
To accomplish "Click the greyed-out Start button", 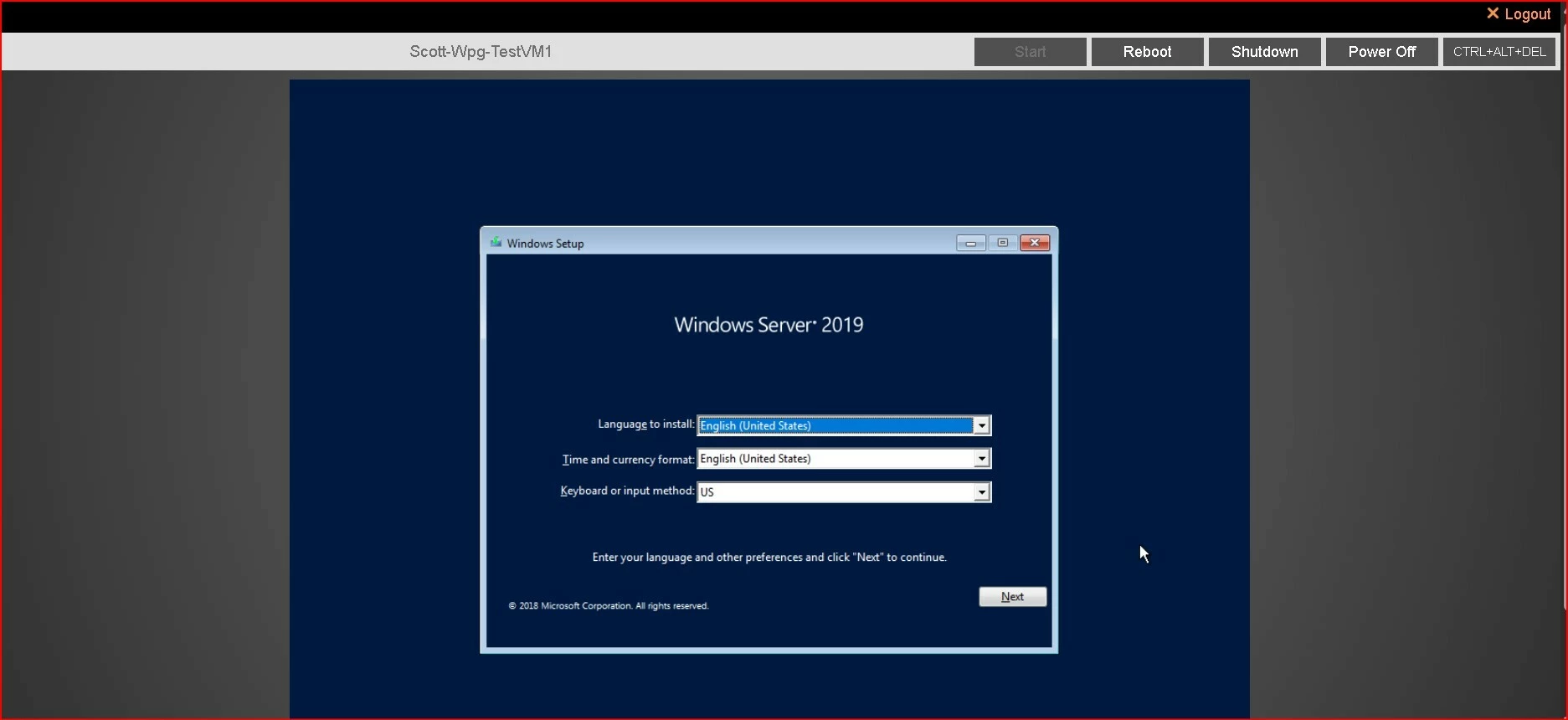I will point(1030,52).
